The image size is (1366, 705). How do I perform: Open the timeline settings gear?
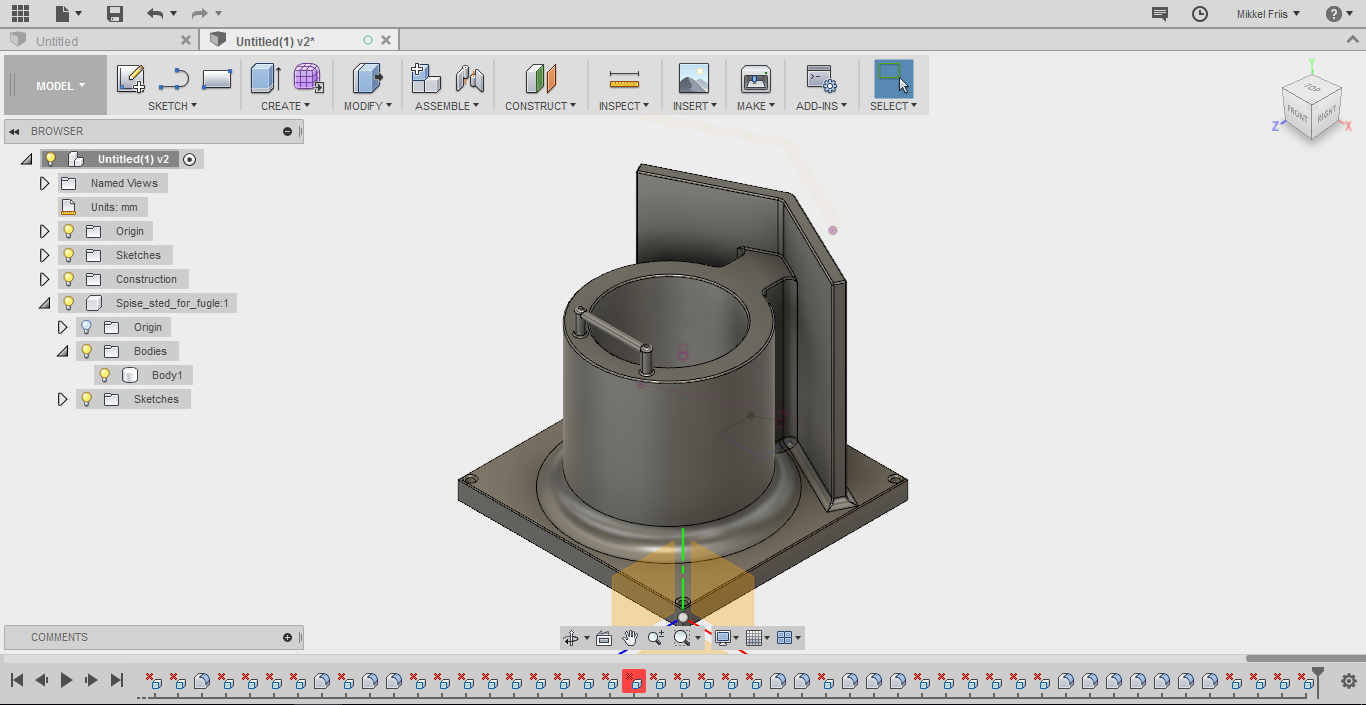pyautogui.click(x=1348, y=681)
